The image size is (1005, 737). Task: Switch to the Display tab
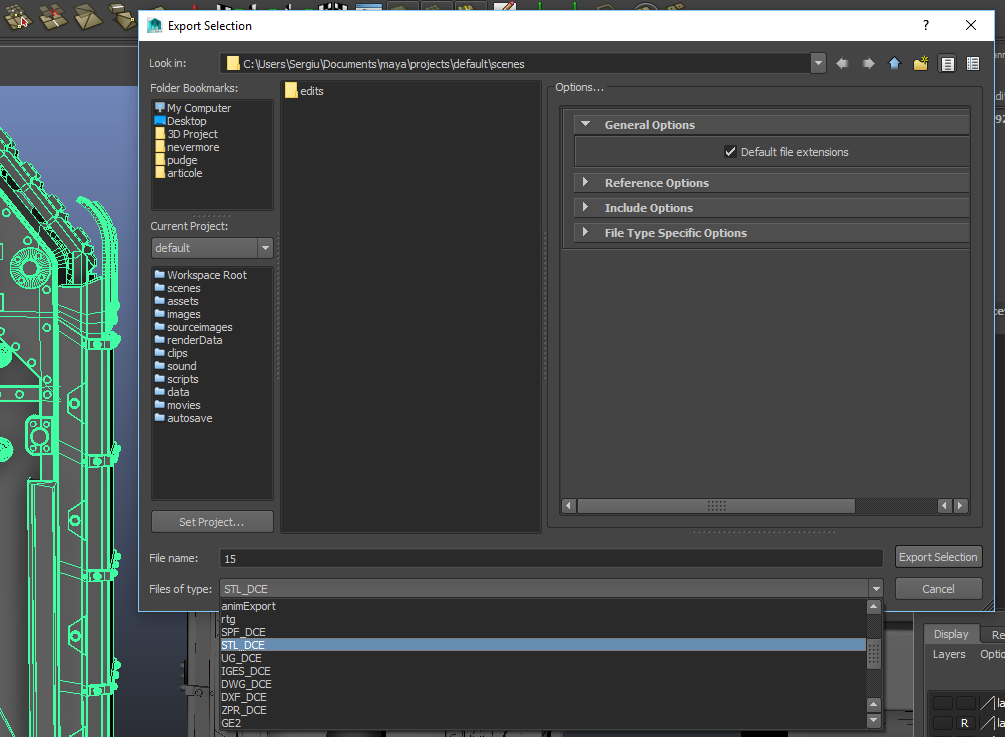pyautogui.click(x=950, y=634)
